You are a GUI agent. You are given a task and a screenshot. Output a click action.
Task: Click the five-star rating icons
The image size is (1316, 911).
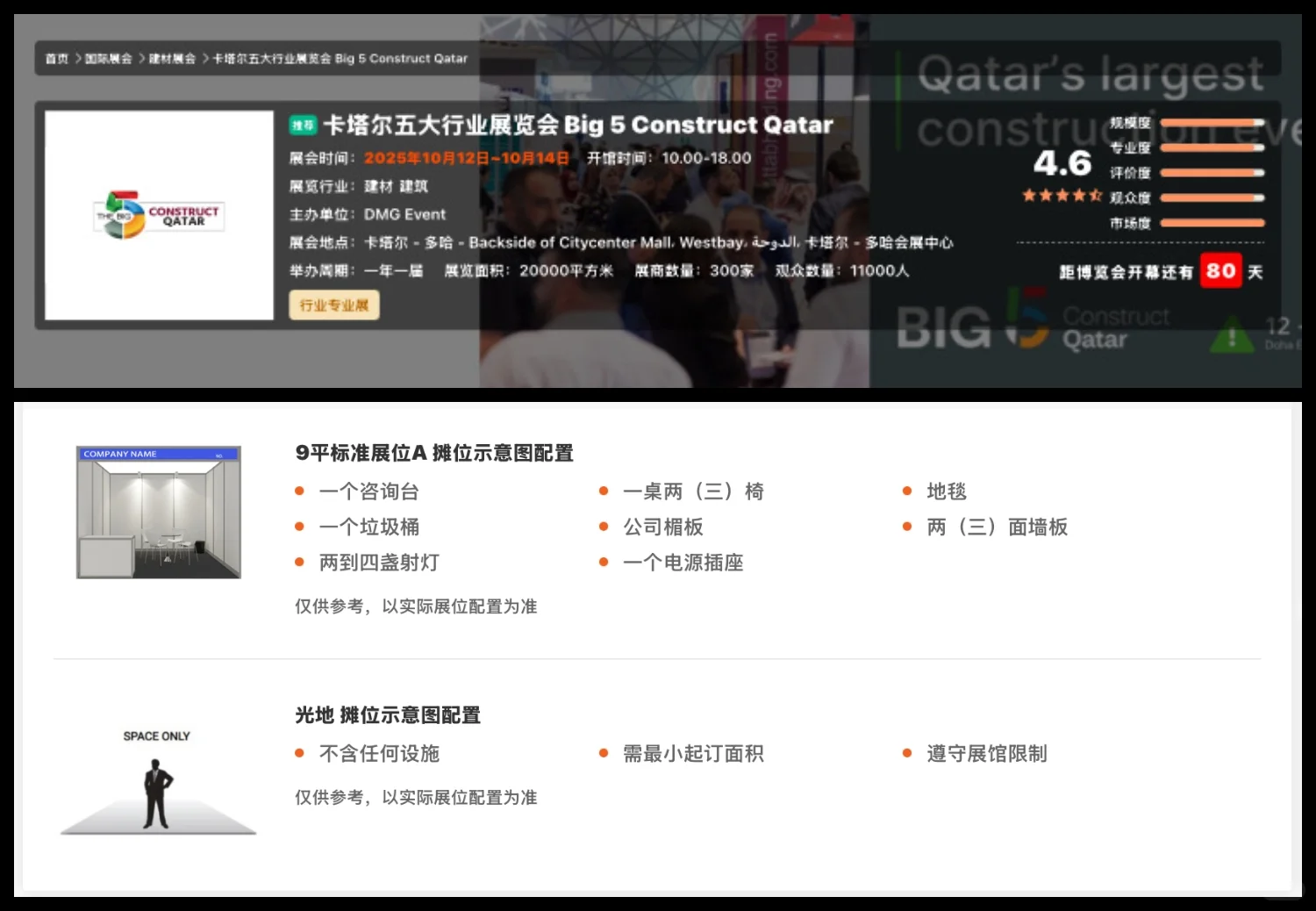1062,196
